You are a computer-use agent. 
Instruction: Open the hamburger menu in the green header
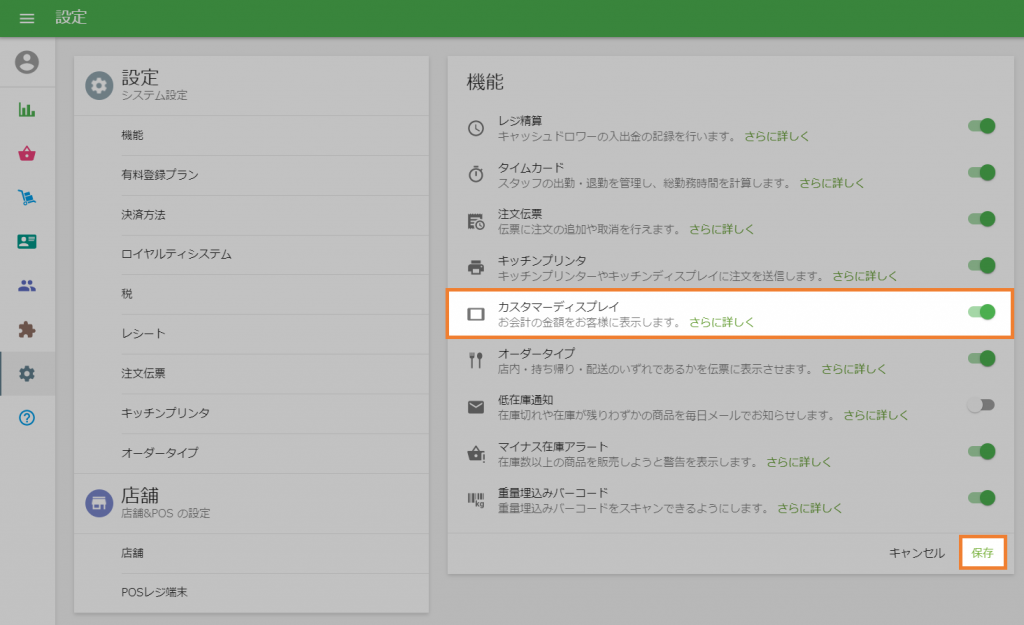point(27,17)
